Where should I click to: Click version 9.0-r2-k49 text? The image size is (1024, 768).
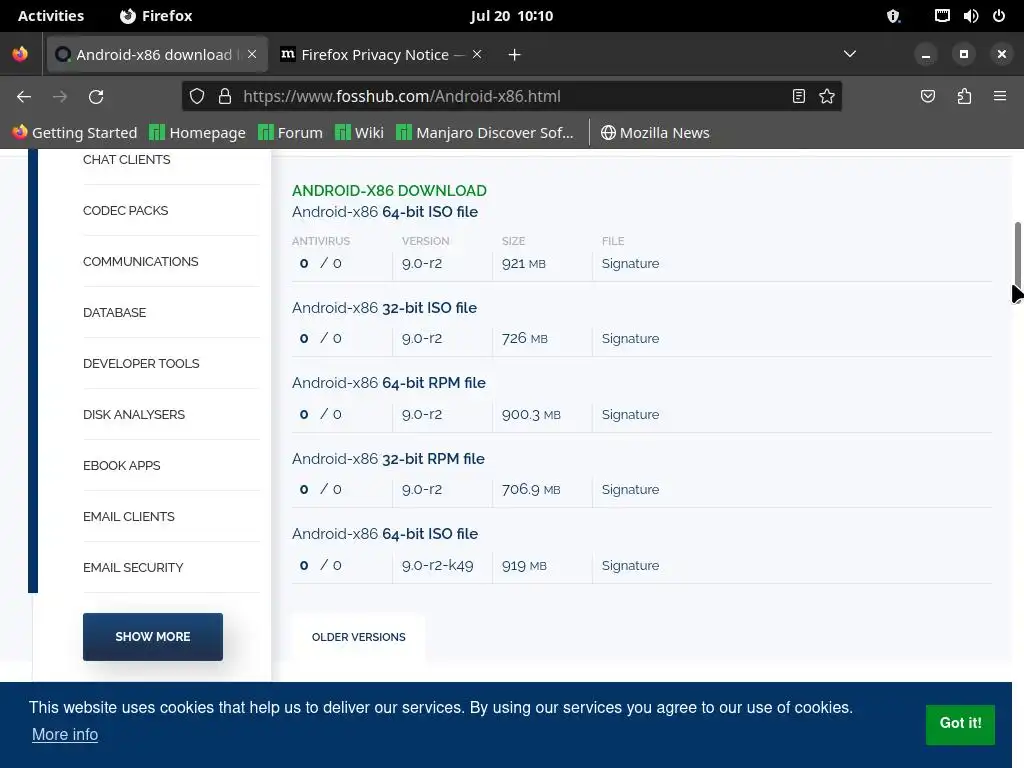click(438, 566)
